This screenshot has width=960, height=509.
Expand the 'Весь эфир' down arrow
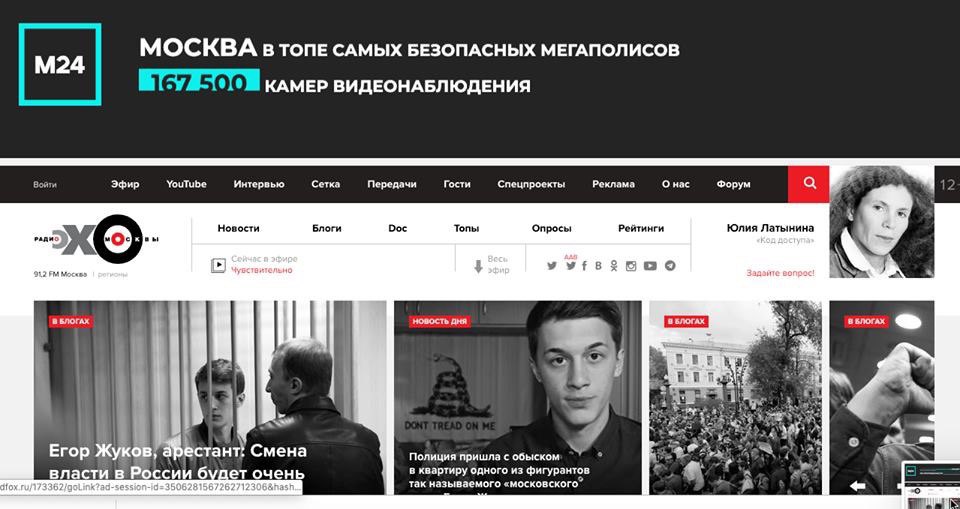point(479,266)
